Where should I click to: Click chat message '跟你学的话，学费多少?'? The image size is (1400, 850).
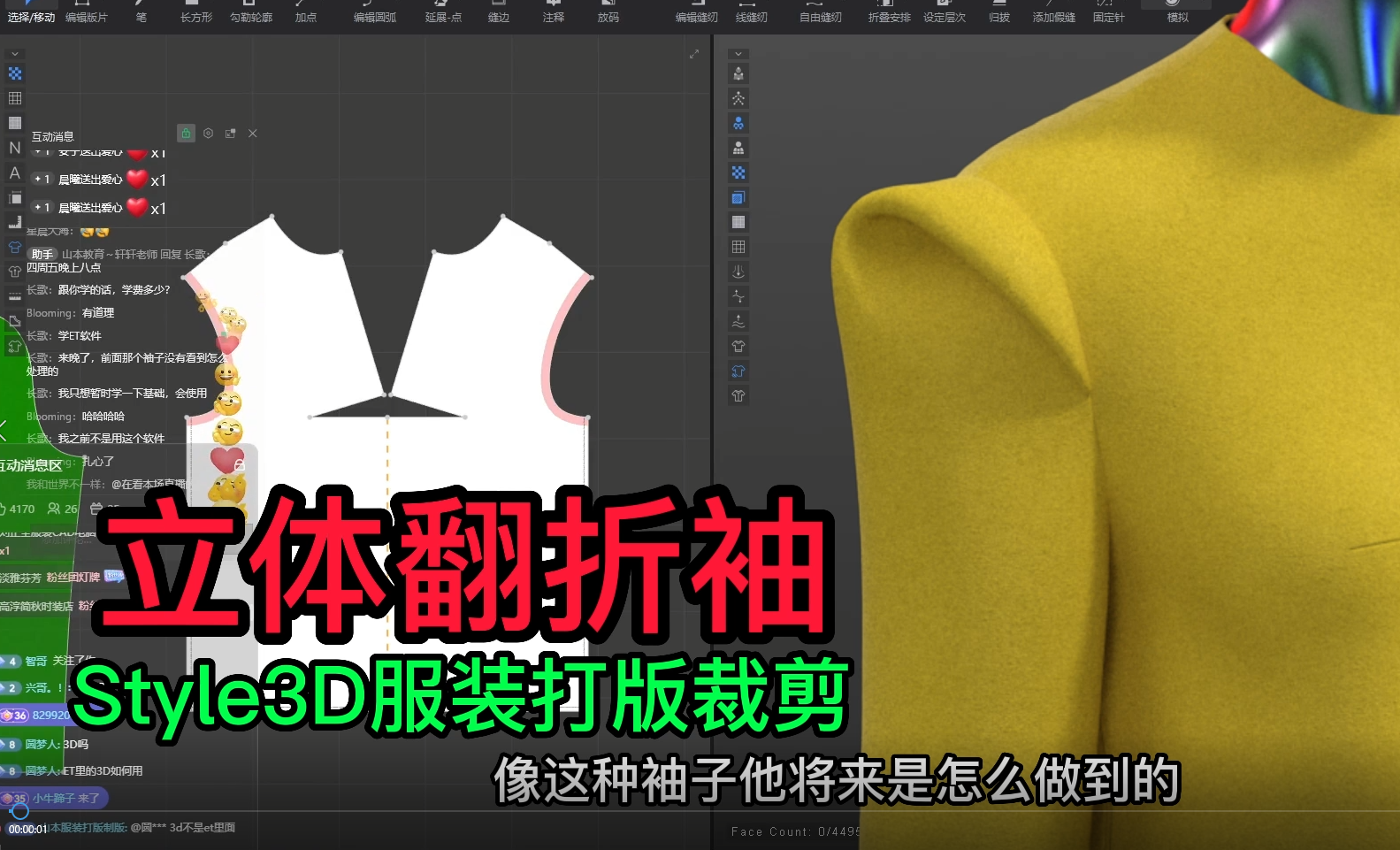coord(114,290)
